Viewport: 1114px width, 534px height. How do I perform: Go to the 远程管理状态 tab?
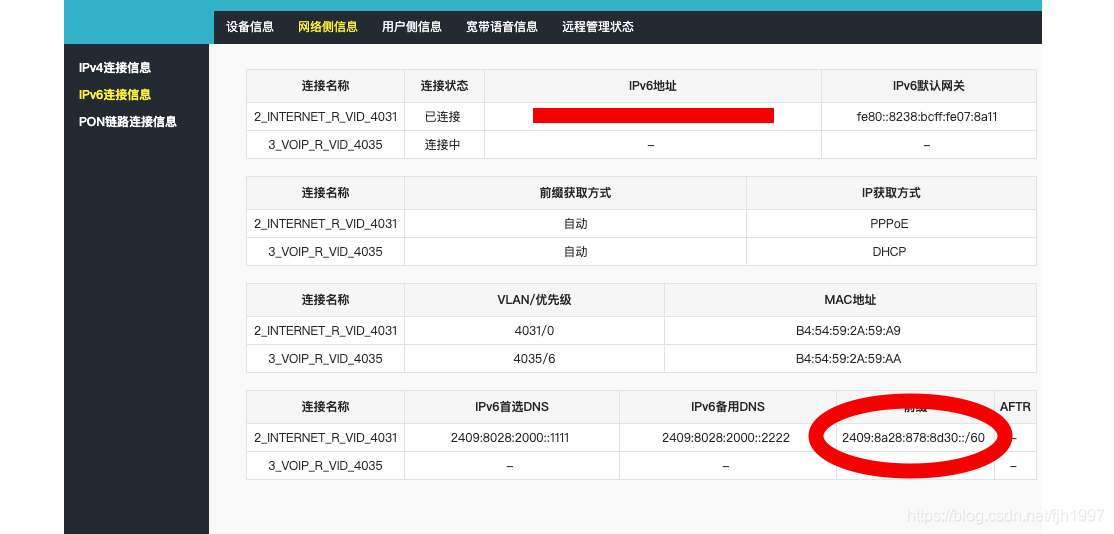click(597, 27)
